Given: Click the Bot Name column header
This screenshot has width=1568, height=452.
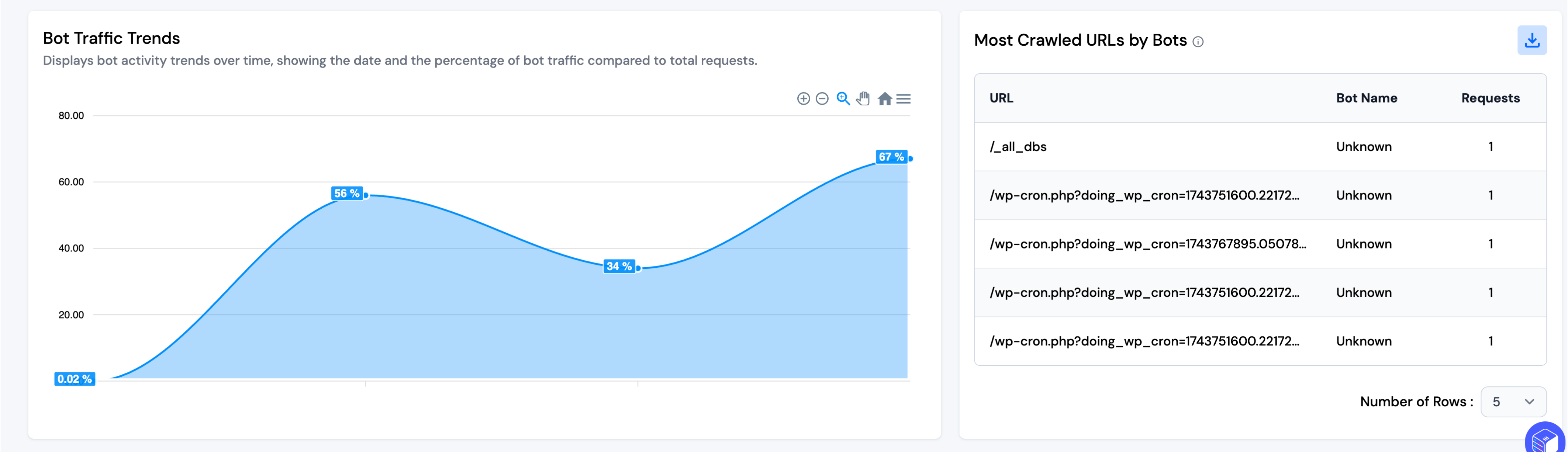Looking at the screenshot, I should [x=1366, y=98].
